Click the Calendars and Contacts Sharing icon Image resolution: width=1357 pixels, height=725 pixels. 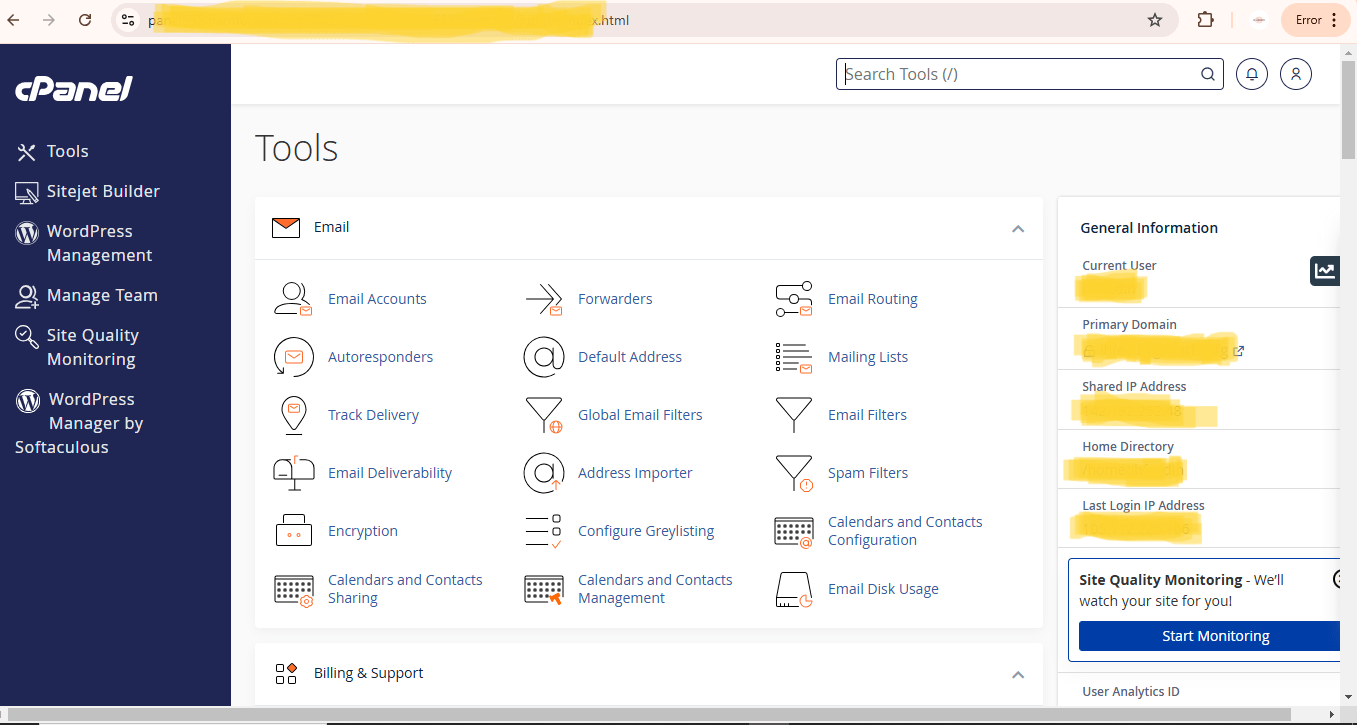click(x=293, y=589)
